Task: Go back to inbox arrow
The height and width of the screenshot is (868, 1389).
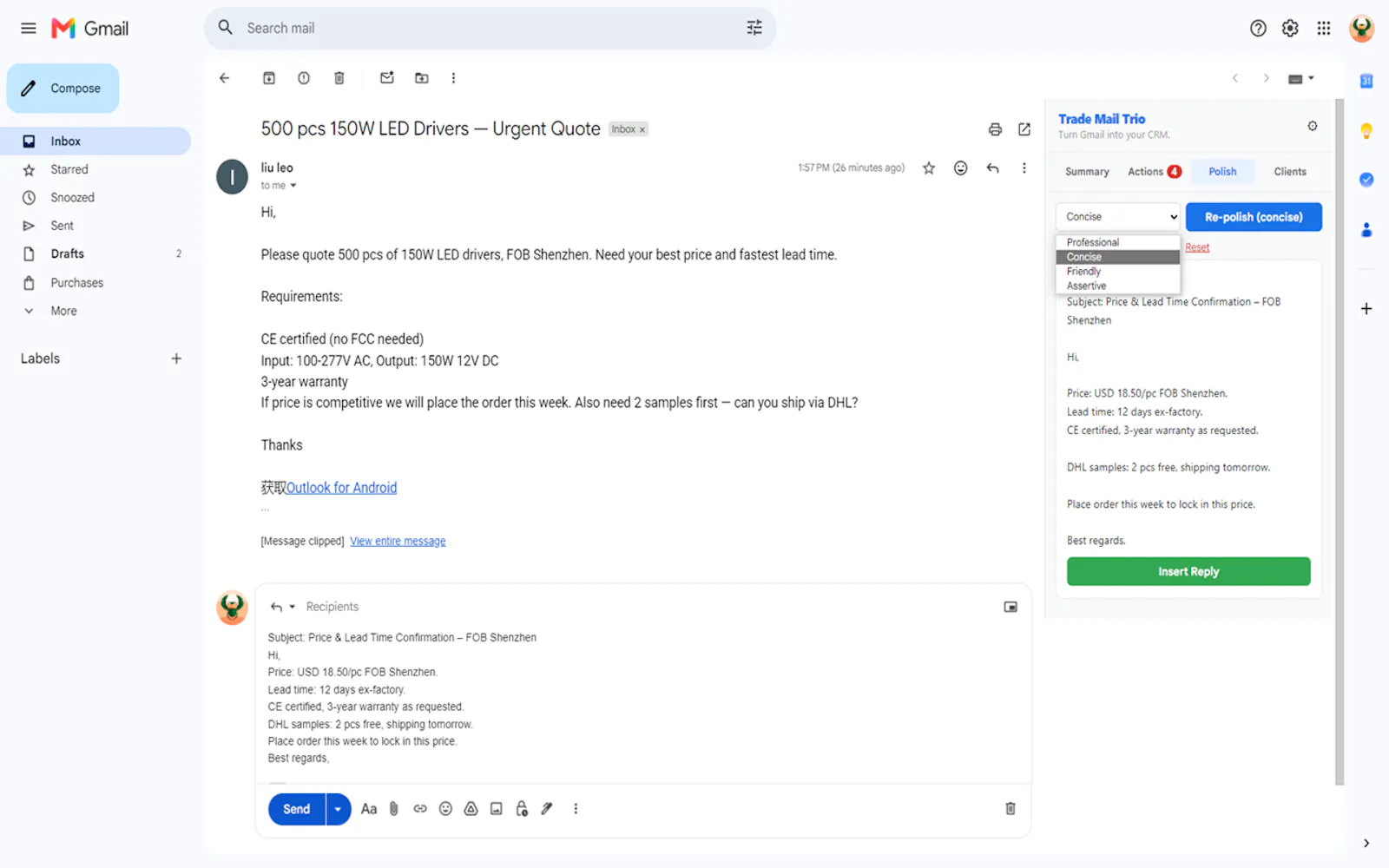Action: (x=225, y=78)
